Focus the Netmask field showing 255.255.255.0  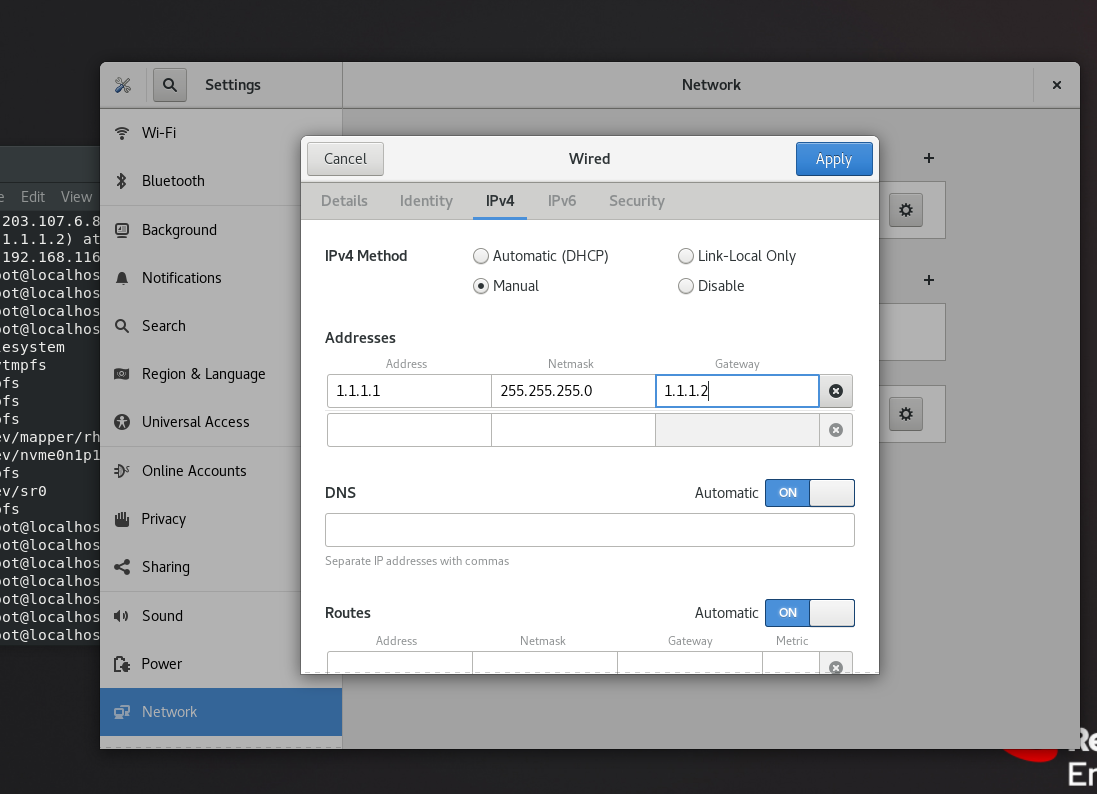[573, 391]
